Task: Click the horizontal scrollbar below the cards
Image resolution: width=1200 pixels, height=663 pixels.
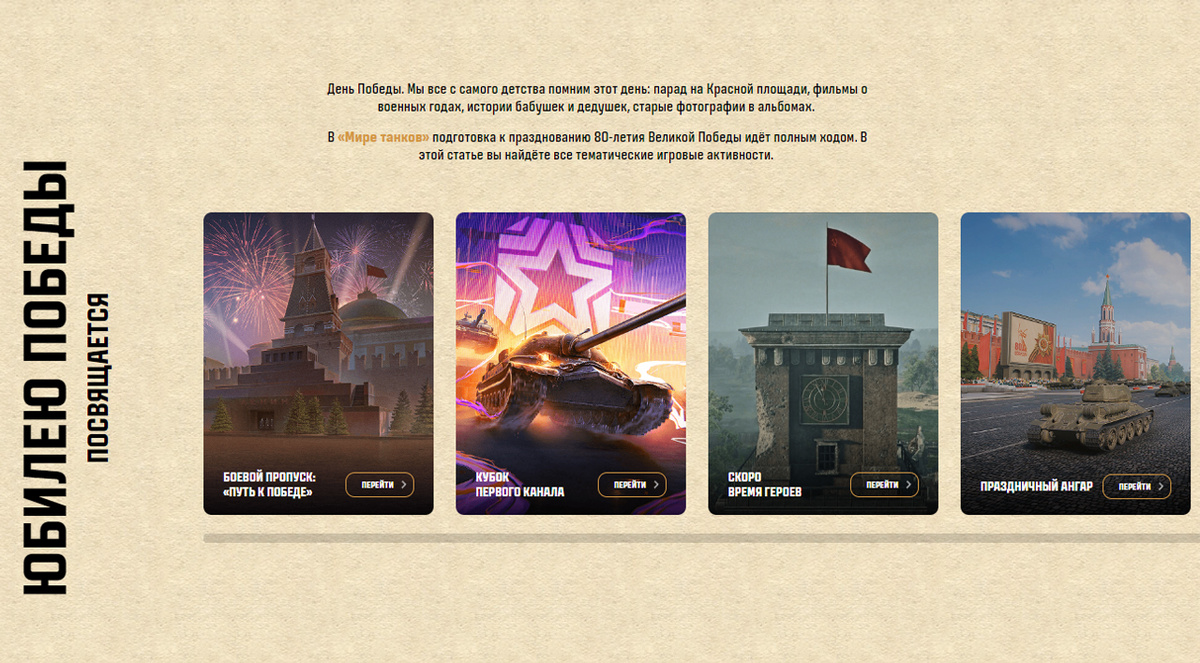Action: pyautogui.click(x=702, y=538)
